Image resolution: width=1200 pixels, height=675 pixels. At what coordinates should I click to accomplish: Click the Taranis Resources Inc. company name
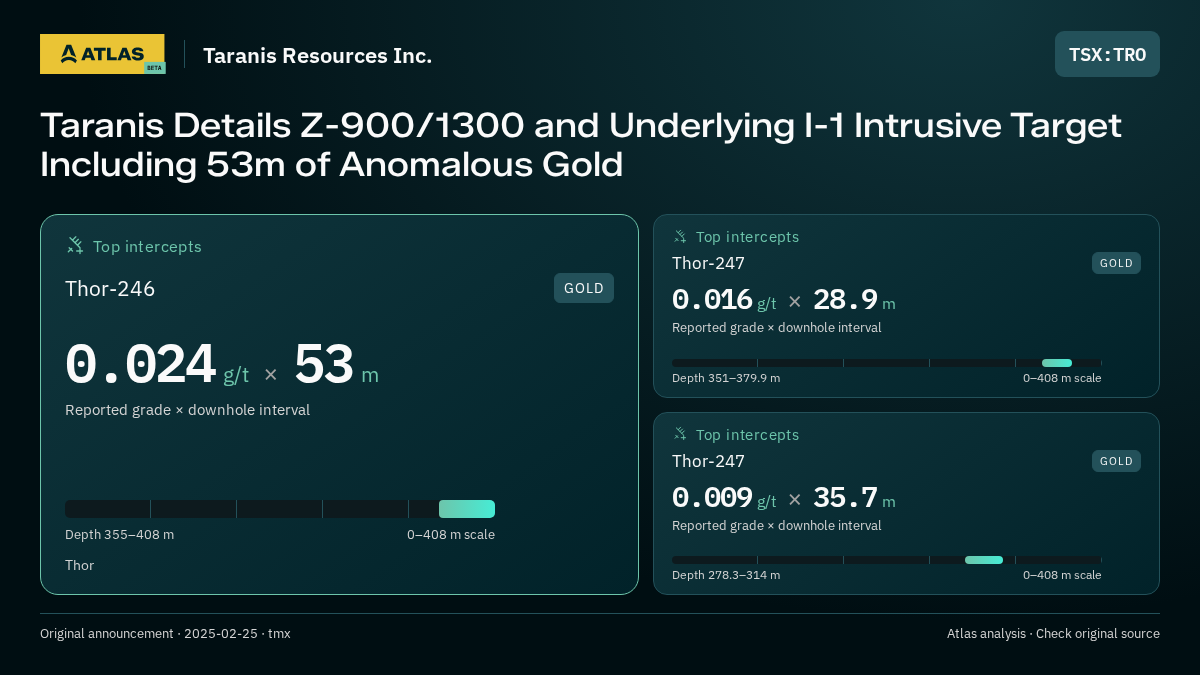click(x=318, y=56)
